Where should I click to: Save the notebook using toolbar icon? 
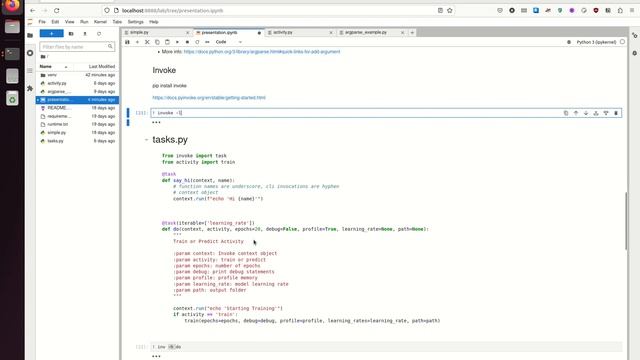point(127,42)
